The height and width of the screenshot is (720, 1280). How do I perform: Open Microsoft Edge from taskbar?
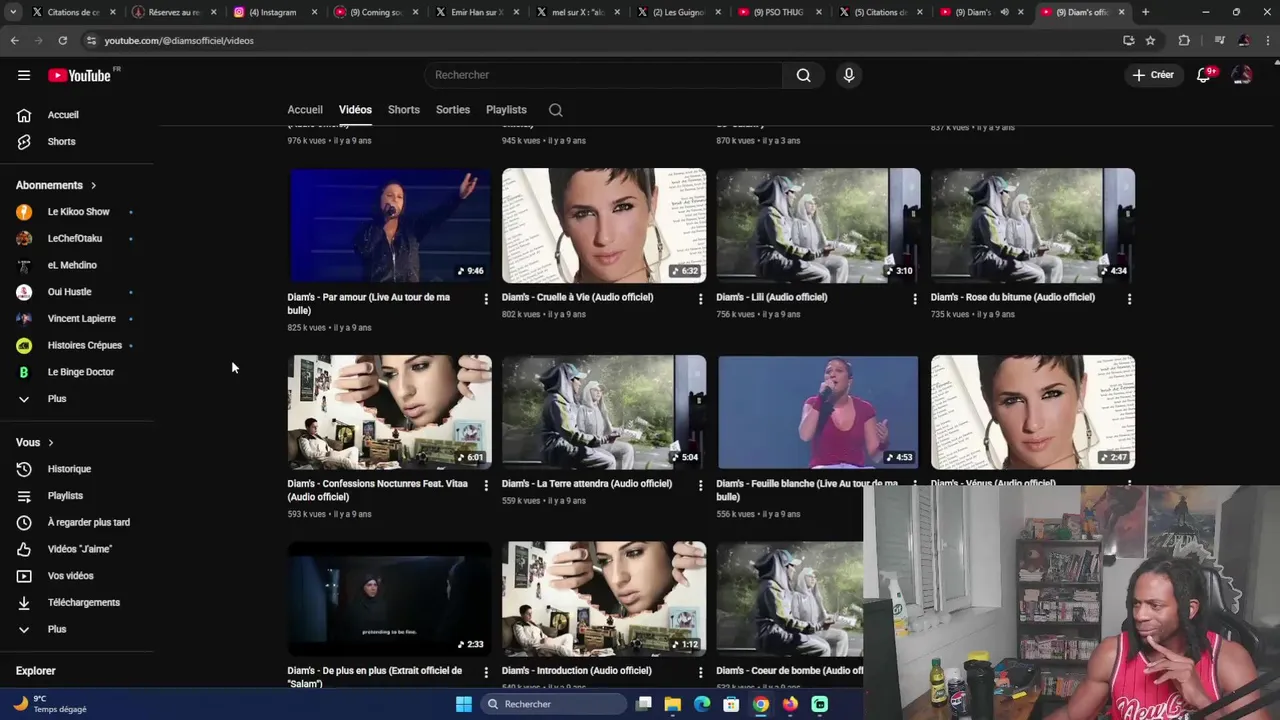click(x=702, y=704)
